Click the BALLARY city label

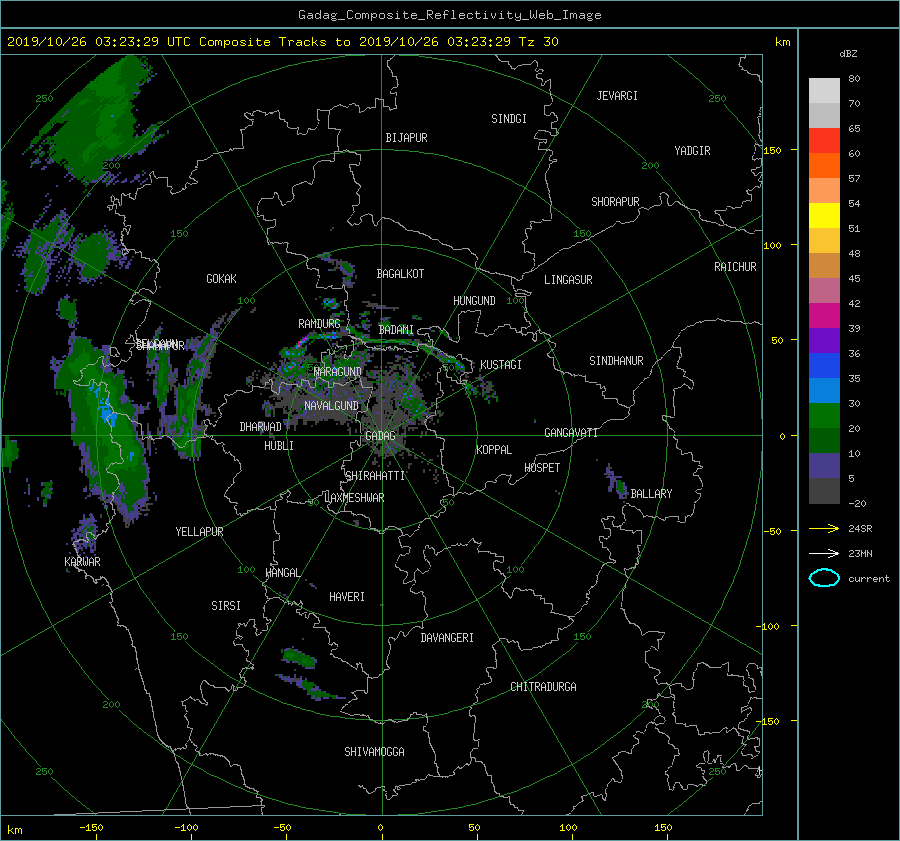(651, 494)
